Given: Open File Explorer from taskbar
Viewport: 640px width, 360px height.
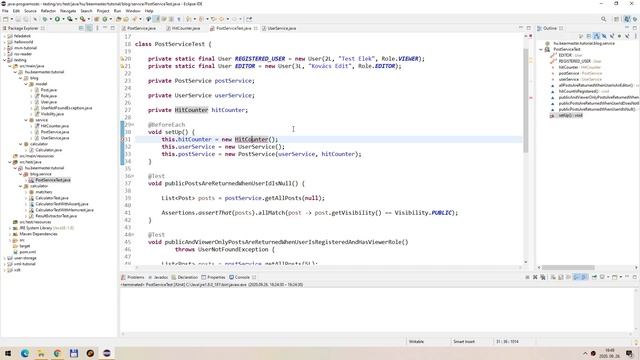Looking at the screenshot, I should 41,353.
